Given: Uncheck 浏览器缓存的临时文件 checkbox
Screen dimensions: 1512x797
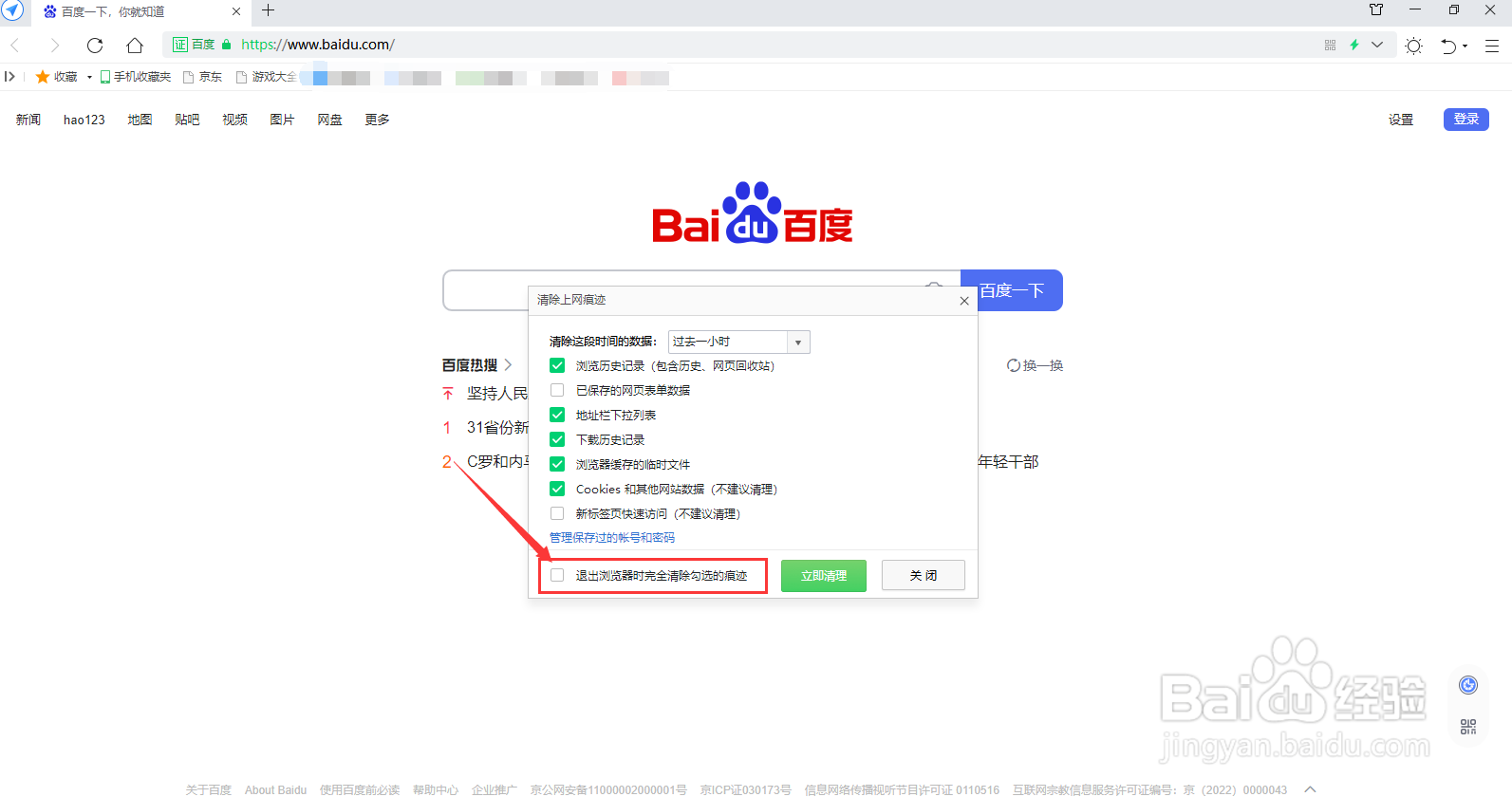Looking at the screenshot, I should click(557, 464).
